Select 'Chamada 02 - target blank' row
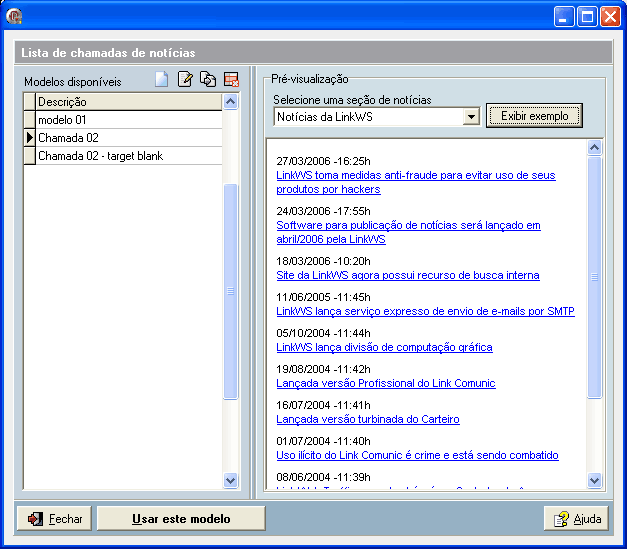 (x=129, y=156)
